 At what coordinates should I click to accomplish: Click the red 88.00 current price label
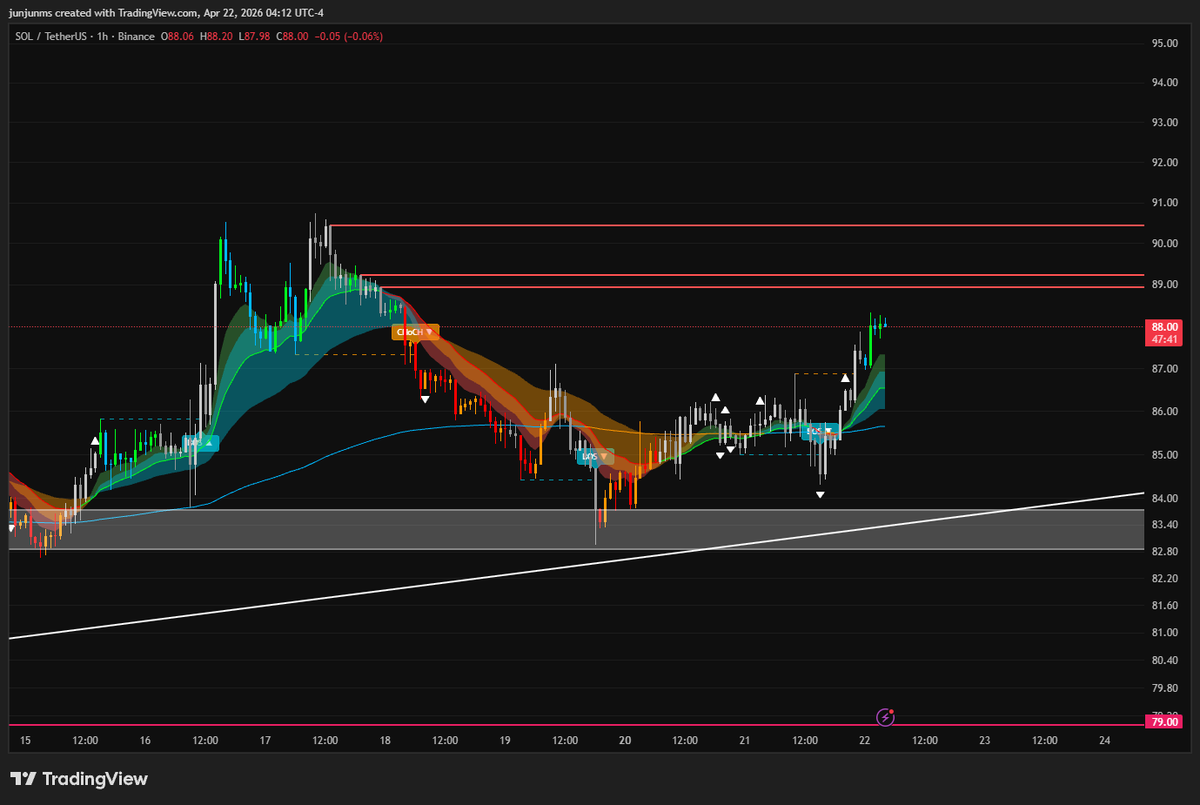1165,327
